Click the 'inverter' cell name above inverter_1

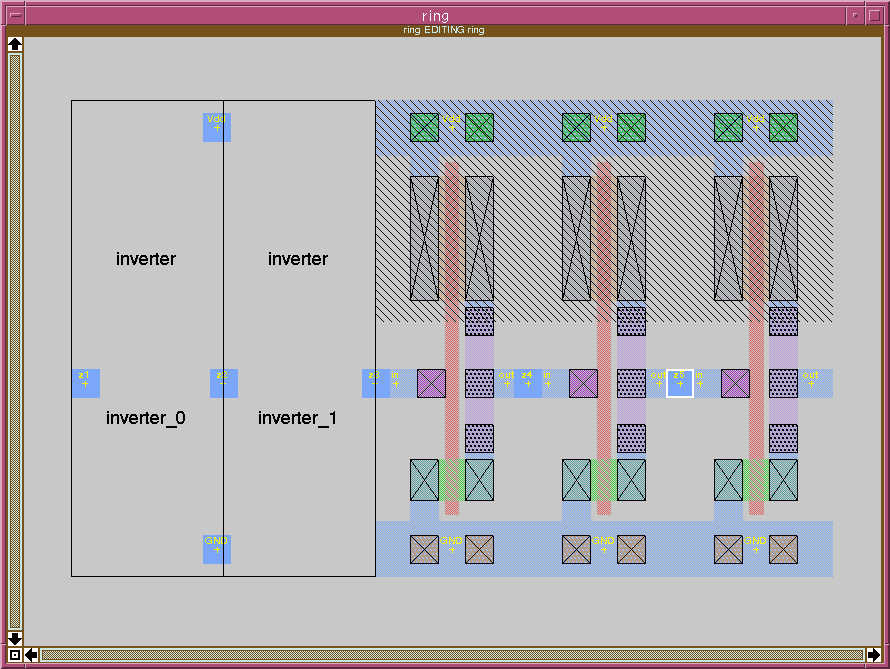[298, 259]
